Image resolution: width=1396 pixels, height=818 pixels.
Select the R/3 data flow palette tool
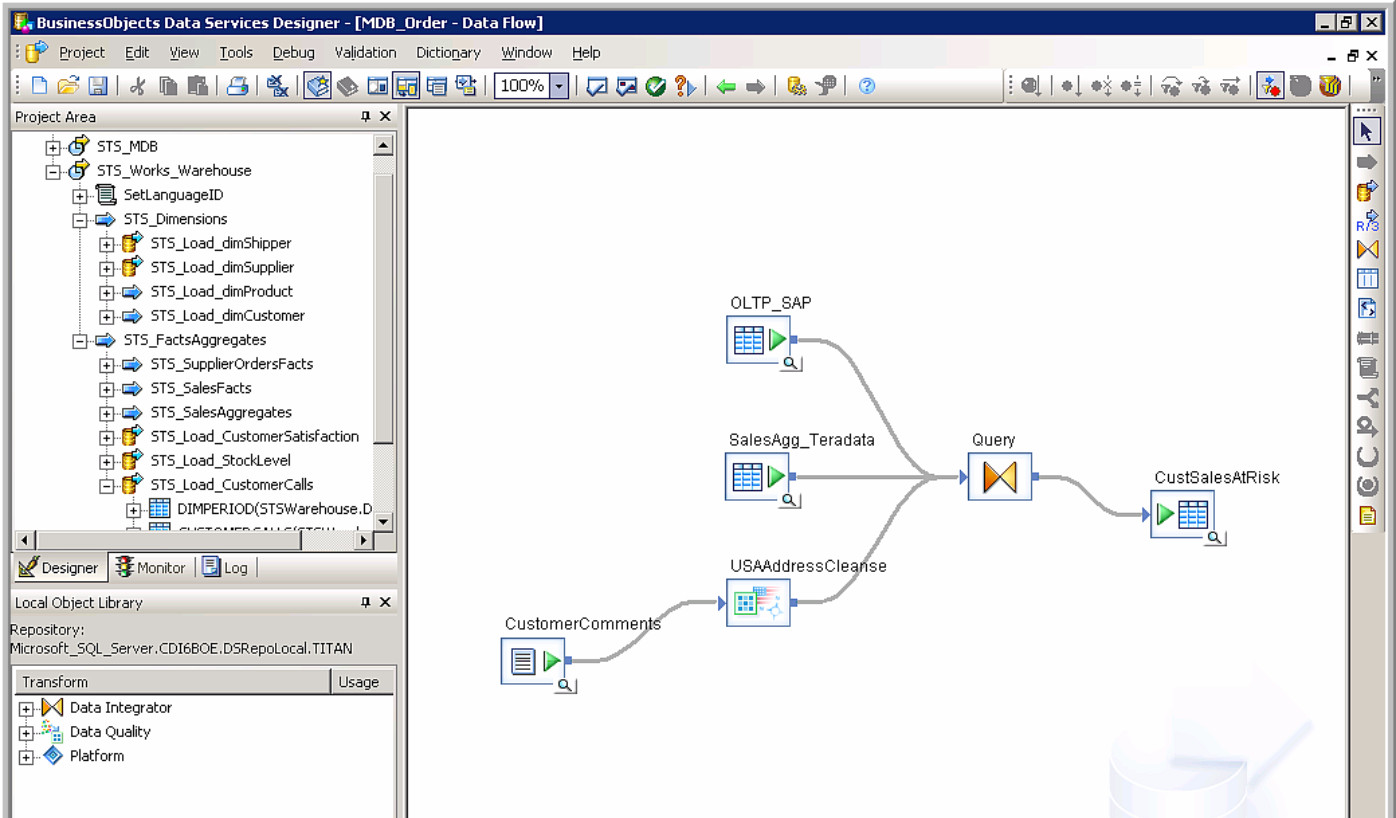[1367, 220]
